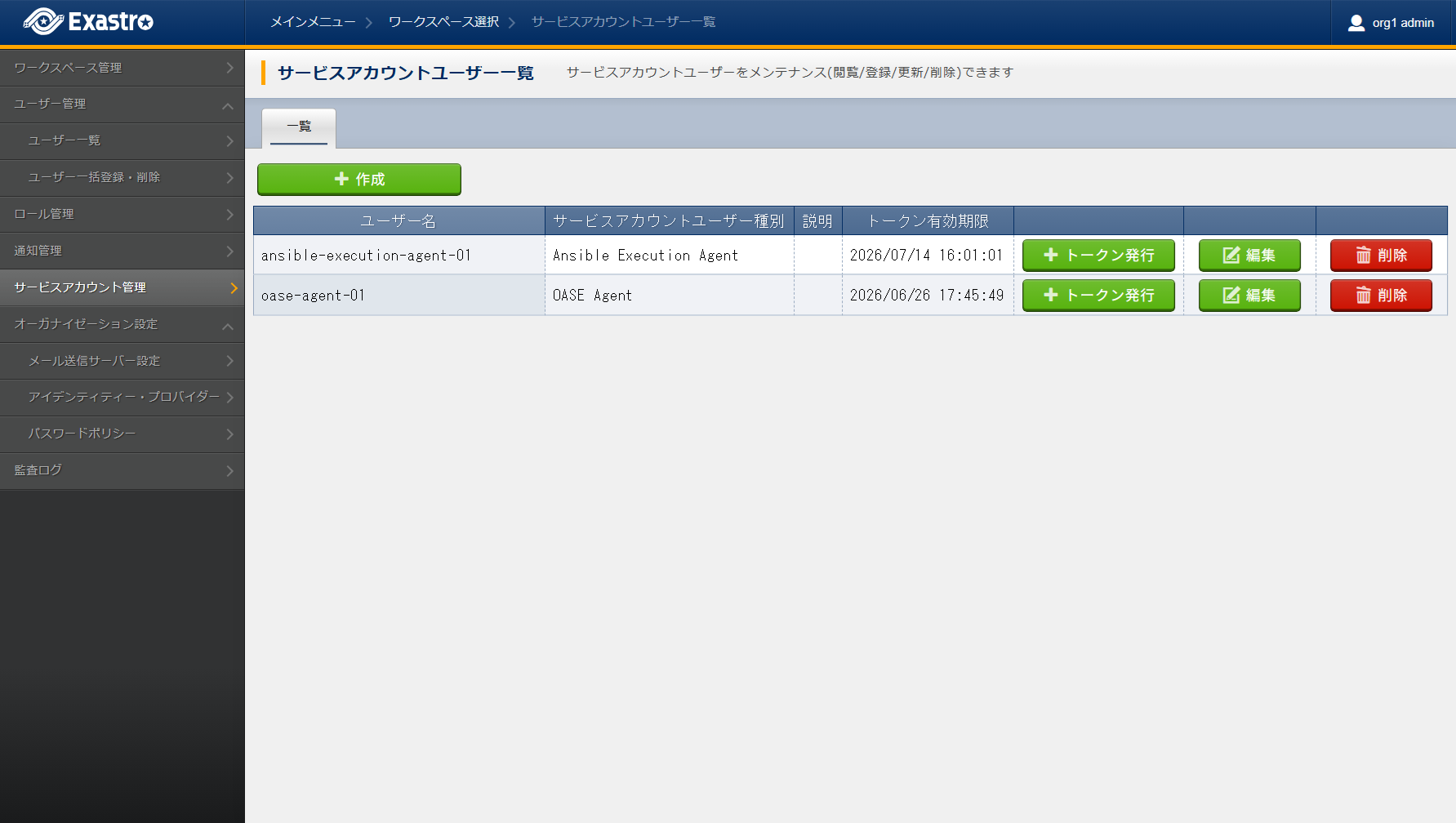
Task: Open ロール管理 in the sidebar
Action: pyautogui.click(x=122, y=214)
